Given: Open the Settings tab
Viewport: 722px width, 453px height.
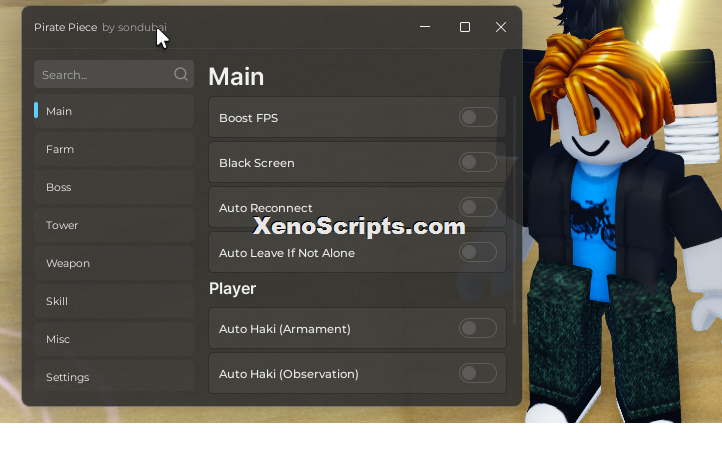Looking at the screenshot, I should tap(114, 376).
